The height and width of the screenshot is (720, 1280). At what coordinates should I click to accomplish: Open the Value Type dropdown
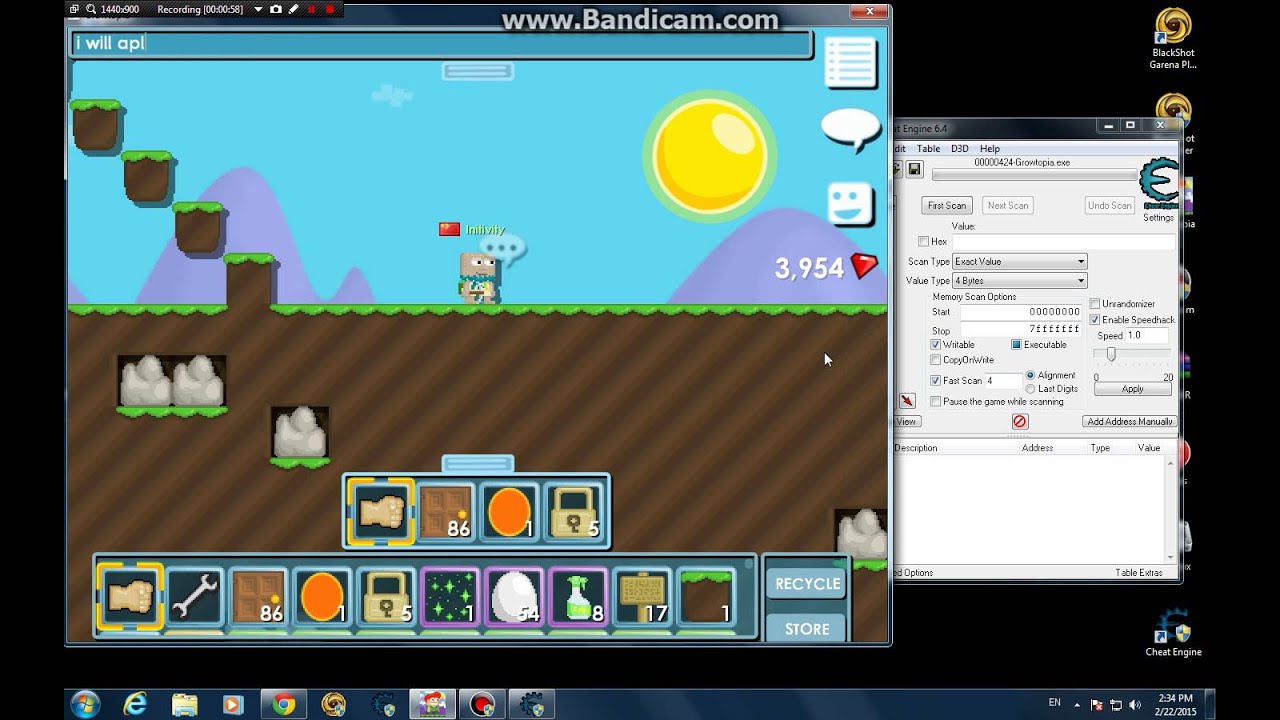click(1019, 281)
